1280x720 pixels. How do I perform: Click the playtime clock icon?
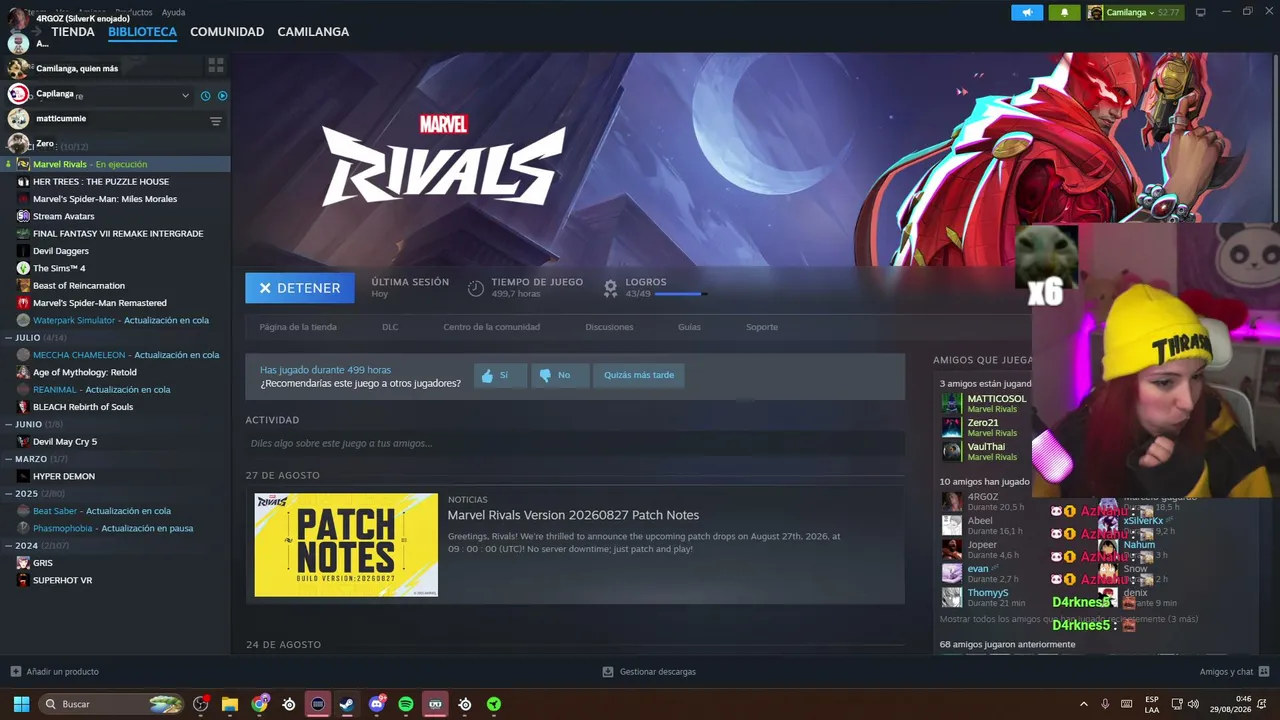click(x=476, y=288)
